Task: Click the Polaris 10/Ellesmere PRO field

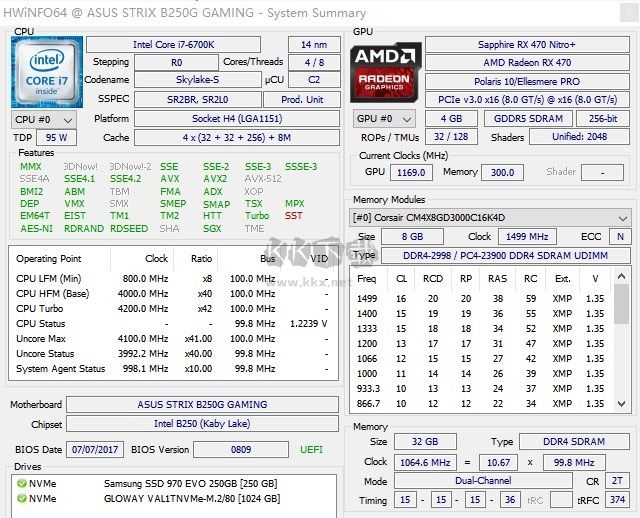Action: [x=527, y=82]
